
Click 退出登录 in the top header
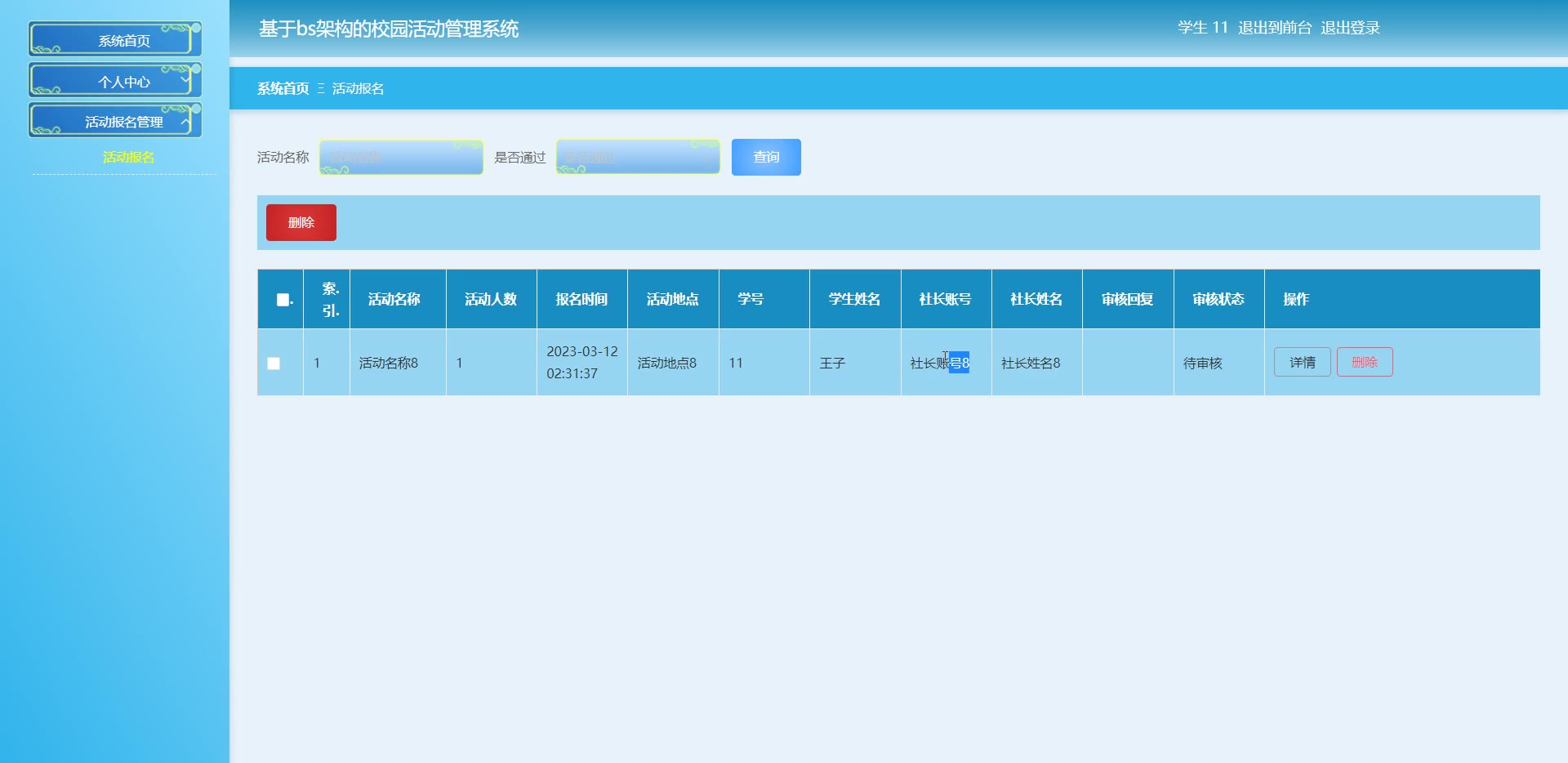coord(1350,28)
